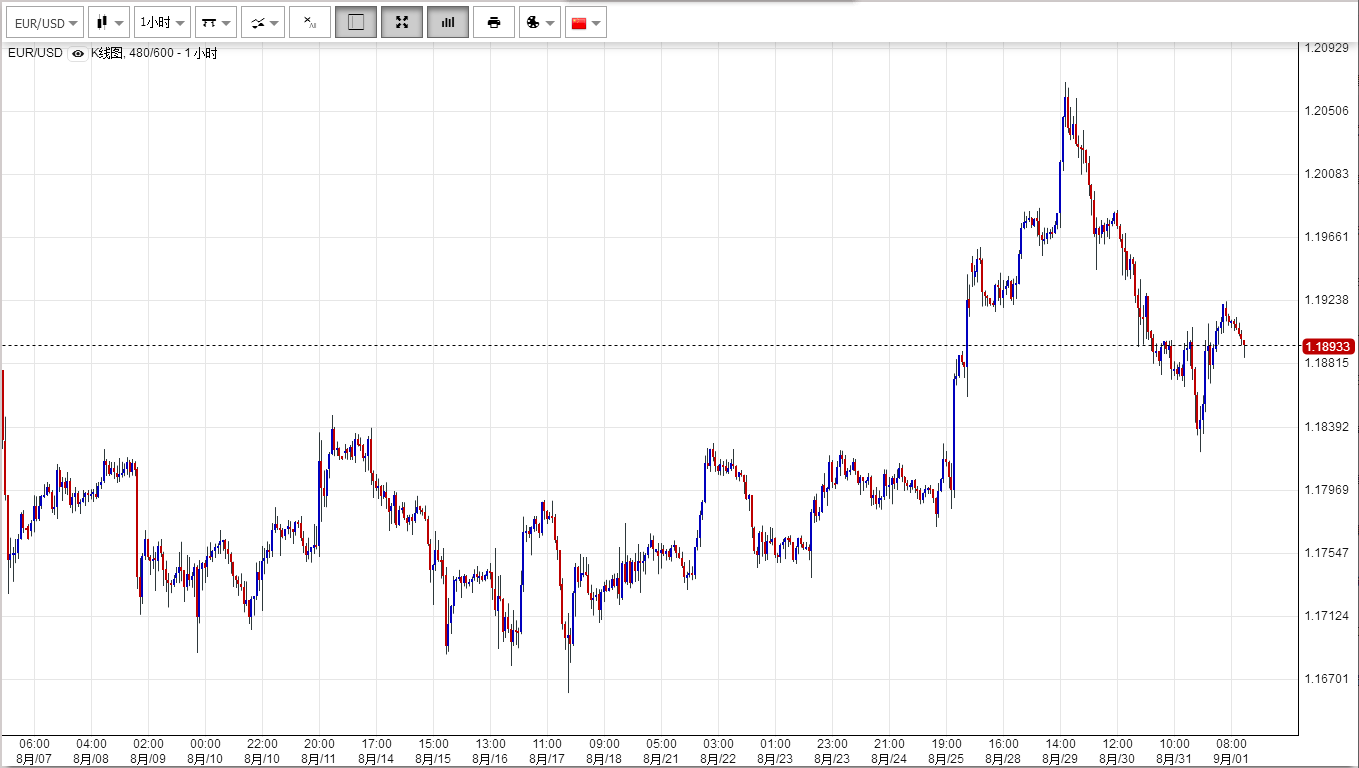This screenshot has width=1359, height=768.
Task: Open the language selector with China flag
Action: pyautogui.click(x=585, y=22)
